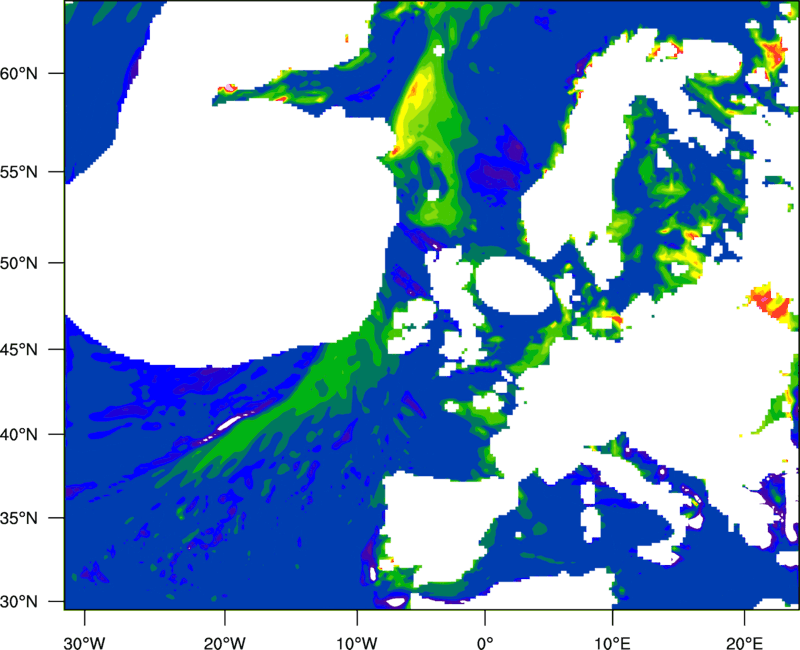
Task: Click the 10°W longitude label
Action: (357, 643)
